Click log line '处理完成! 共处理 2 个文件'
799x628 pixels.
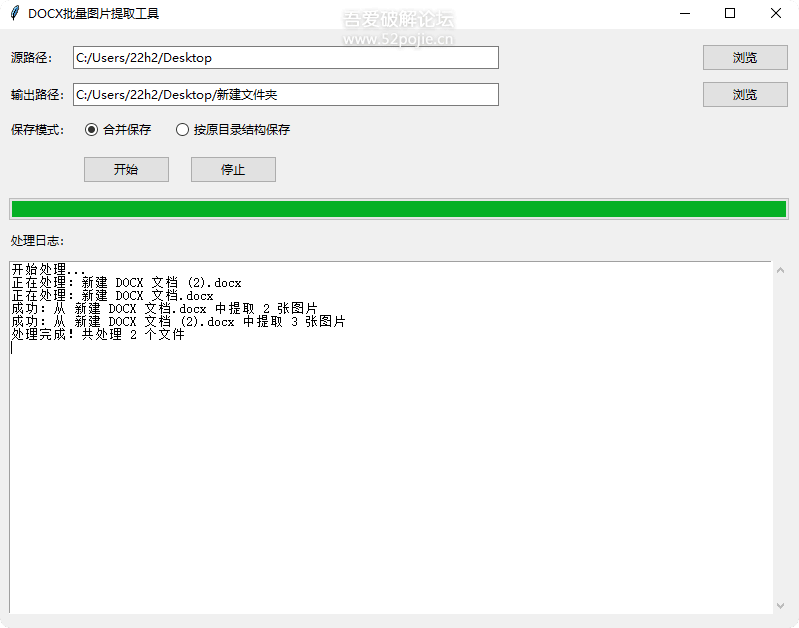coord(98,335)
